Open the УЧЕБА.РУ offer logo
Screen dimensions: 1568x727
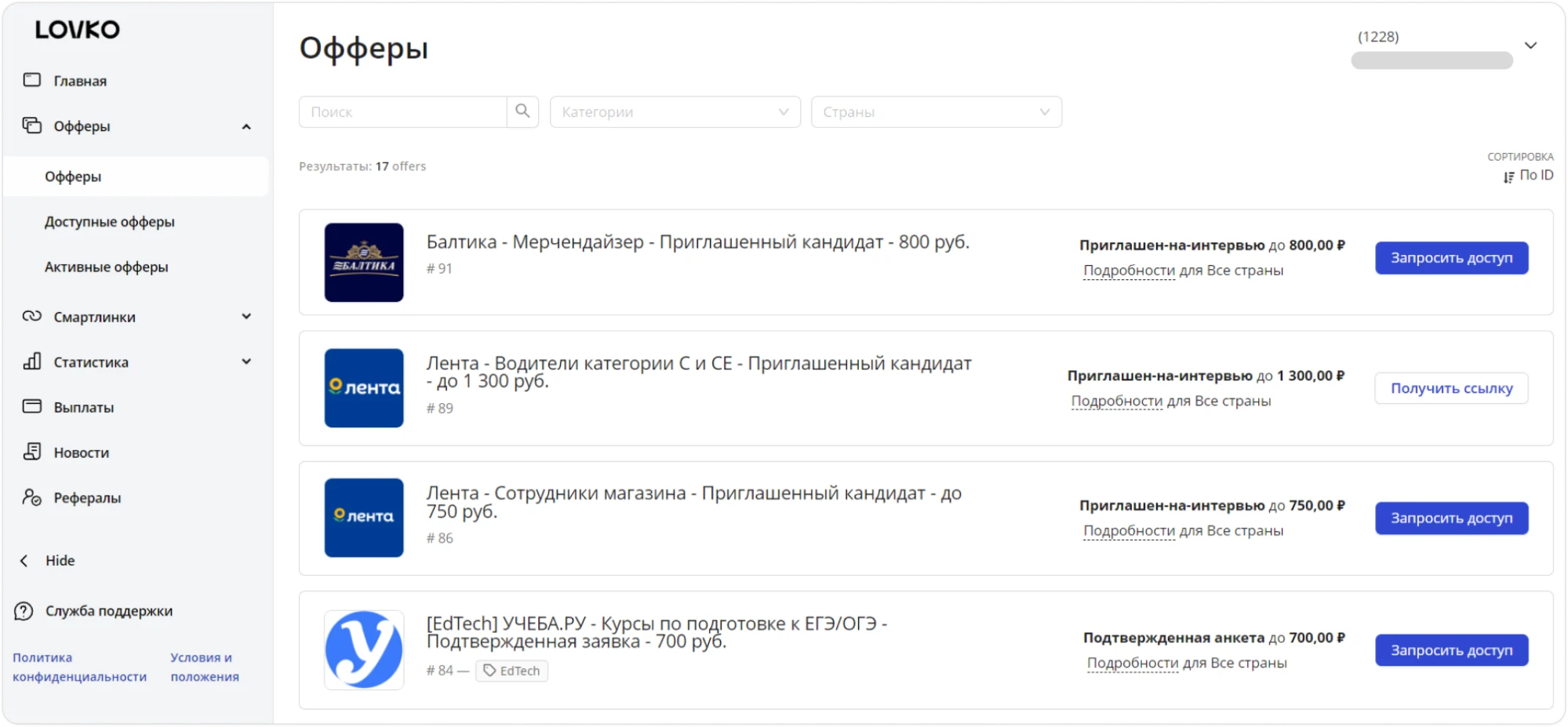point(364,649)
